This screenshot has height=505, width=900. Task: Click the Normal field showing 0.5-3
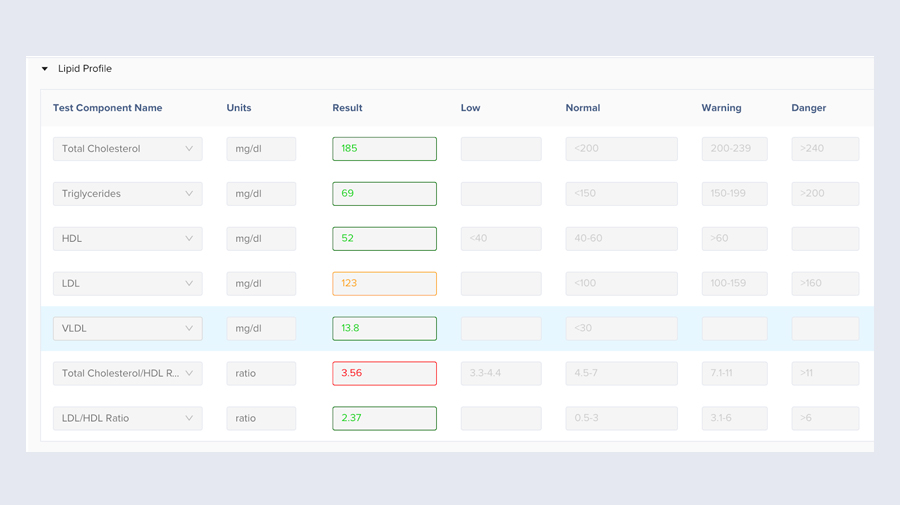coord(622,418)
